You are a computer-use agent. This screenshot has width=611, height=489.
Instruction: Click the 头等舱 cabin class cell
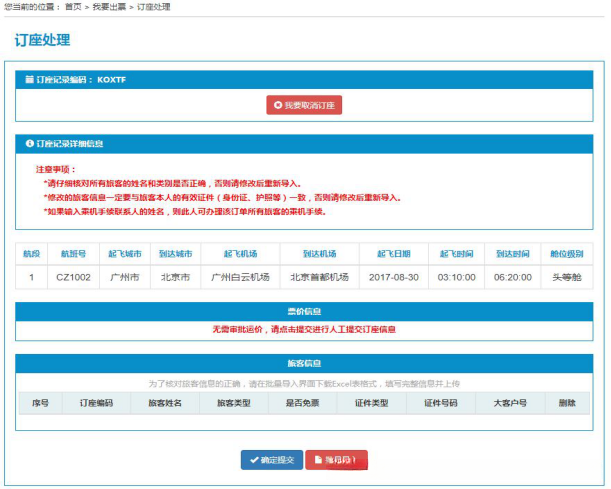[567, 277]
